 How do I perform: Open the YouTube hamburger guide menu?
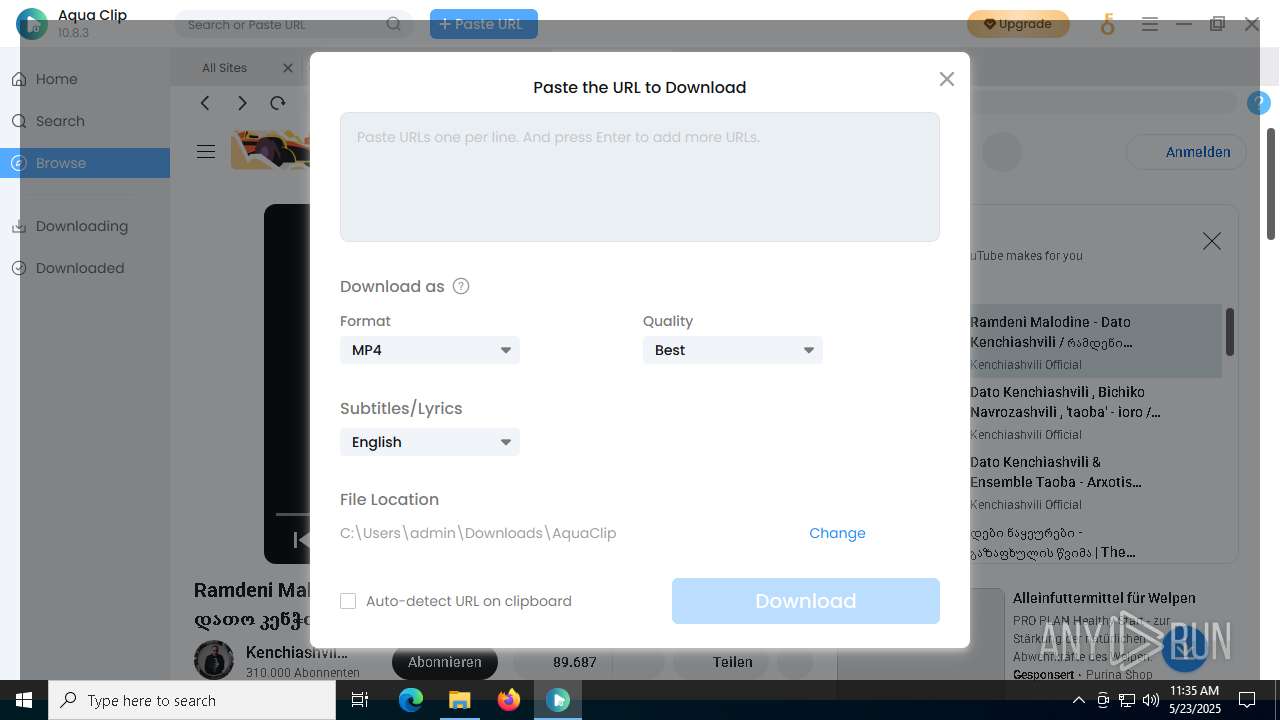coord(206,152)
